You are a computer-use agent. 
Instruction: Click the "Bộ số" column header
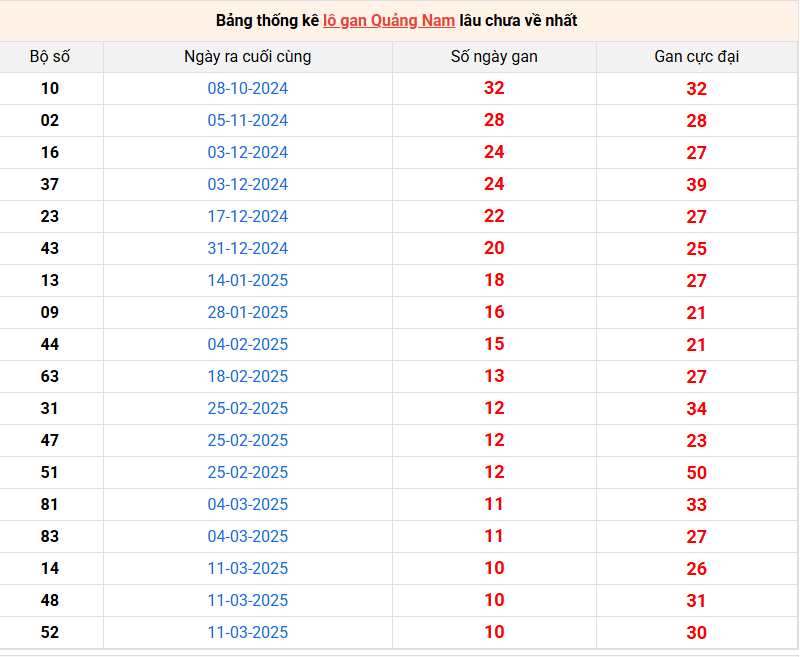(x=50, y=57)
